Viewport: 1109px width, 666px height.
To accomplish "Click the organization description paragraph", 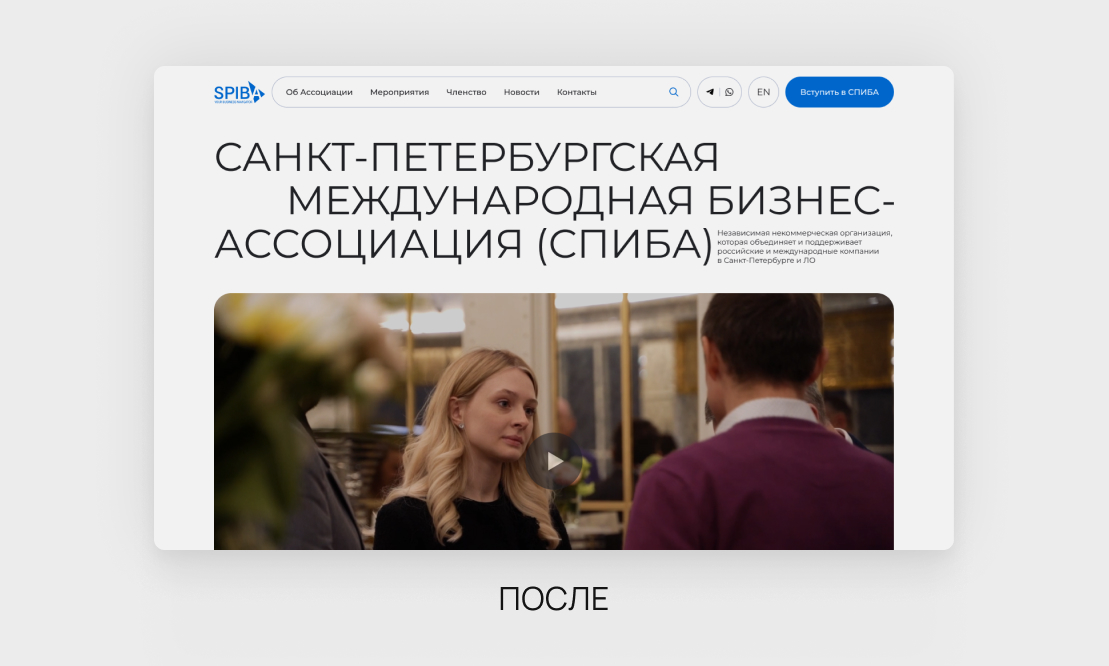I will click(805, 246).
